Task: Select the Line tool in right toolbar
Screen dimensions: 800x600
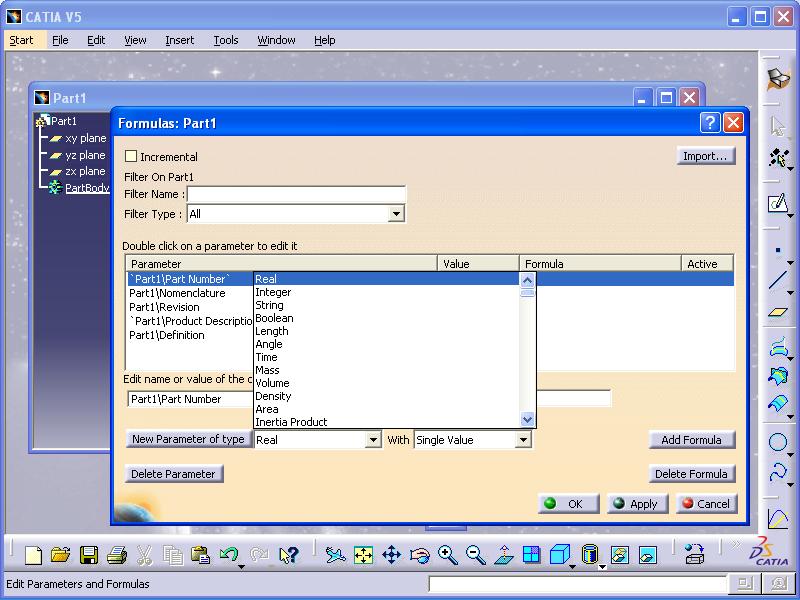Action: pyautogui.click(x=778, y=281)
